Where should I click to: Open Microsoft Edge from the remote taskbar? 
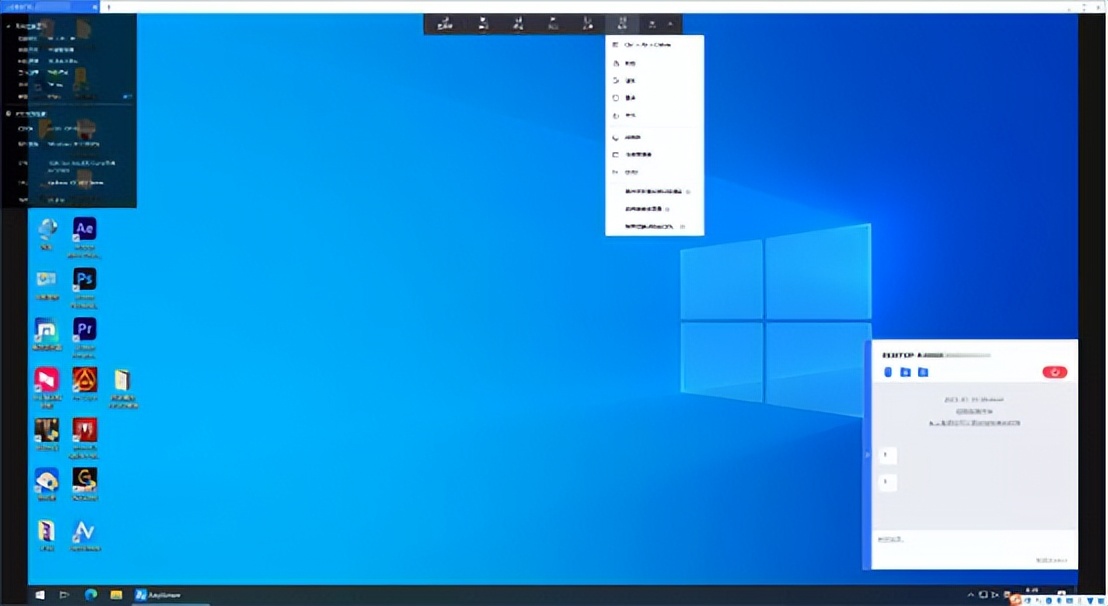click(90, 595)
